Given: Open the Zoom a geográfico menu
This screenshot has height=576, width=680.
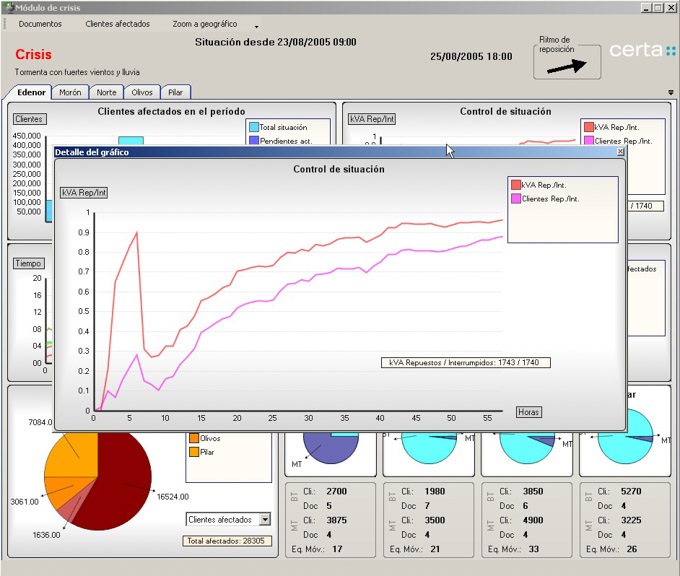Looking at the screenshot, I should click(x=204, y=24).
